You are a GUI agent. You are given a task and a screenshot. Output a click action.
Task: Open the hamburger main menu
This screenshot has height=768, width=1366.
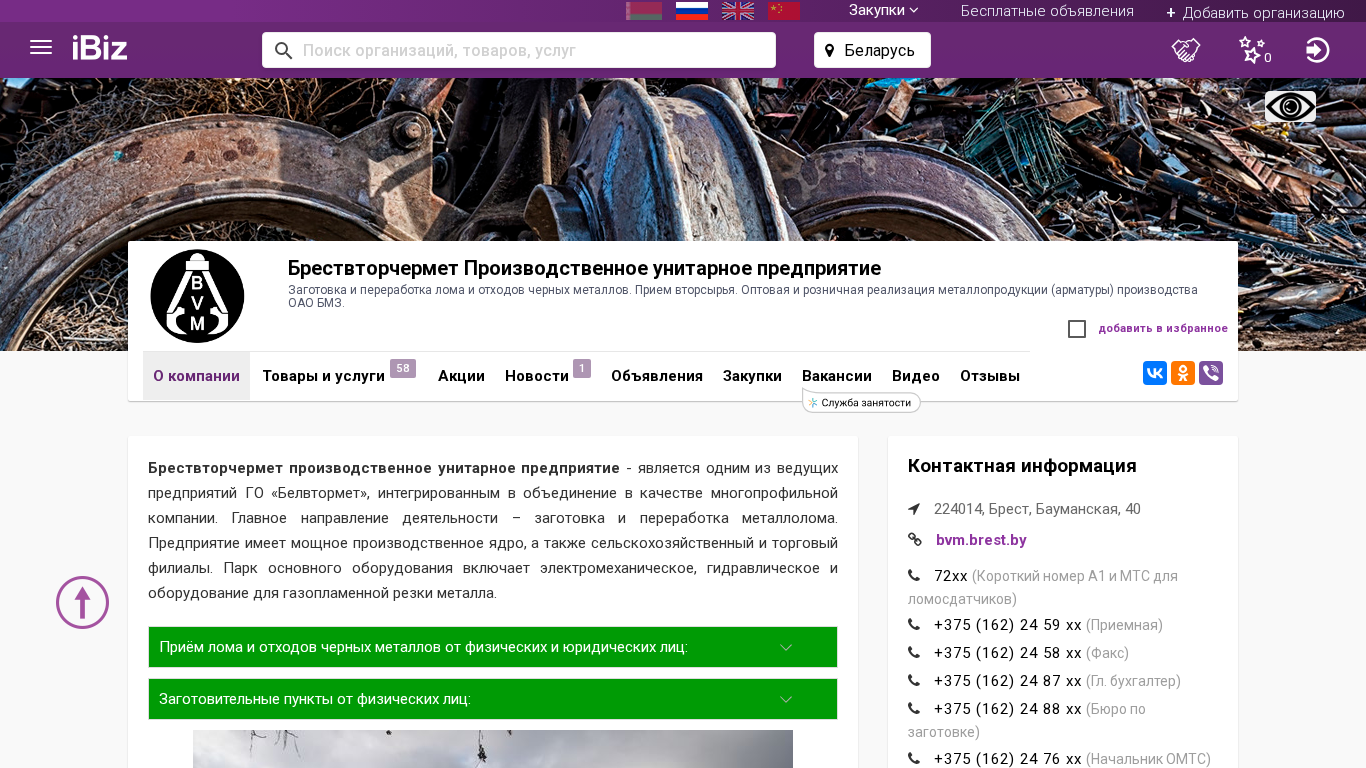pyautogui.click(x=41, y=48)
